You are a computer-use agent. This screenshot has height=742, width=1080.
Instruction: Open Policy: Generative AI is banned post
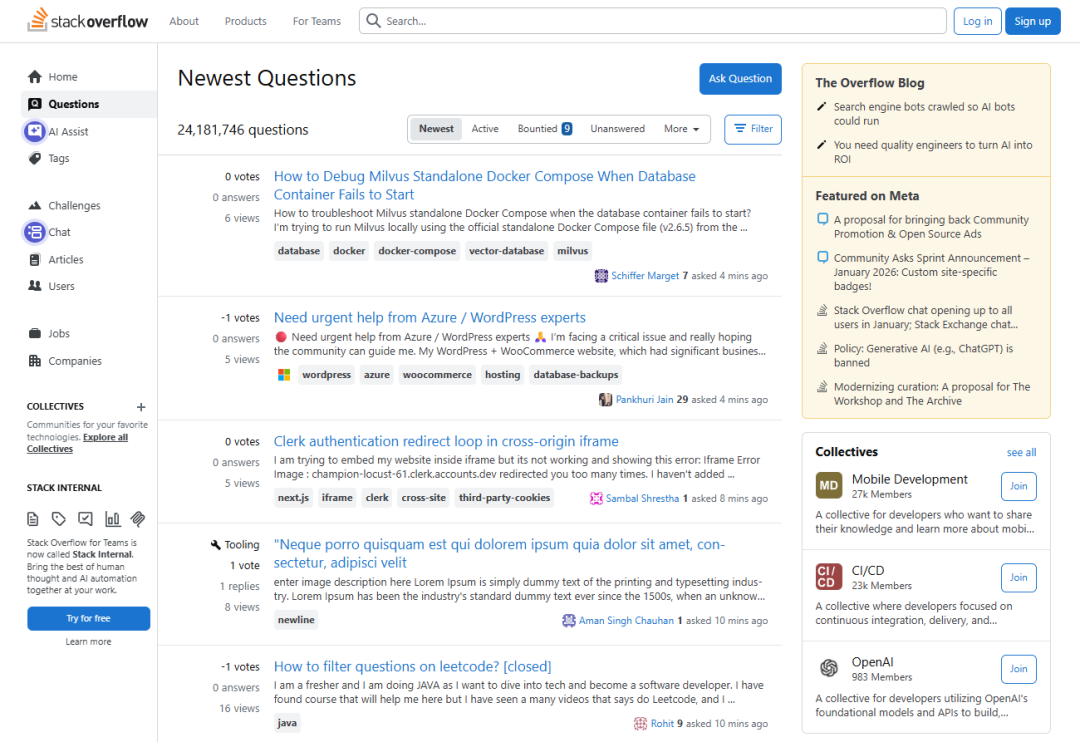pos(923,355)
